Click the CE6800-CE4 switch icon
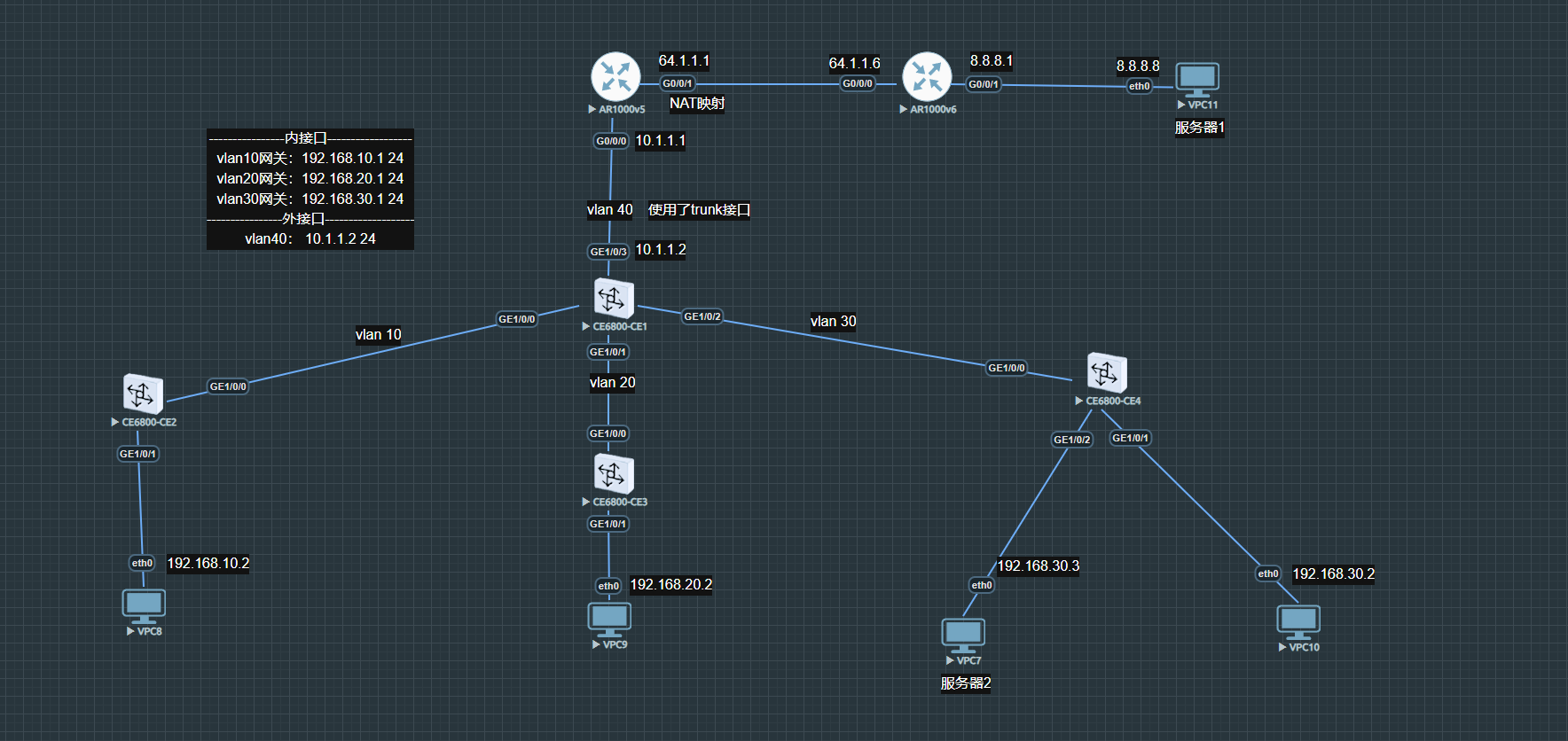Viewport: 1568px width, 741px height. click(x=1107, y=373)
